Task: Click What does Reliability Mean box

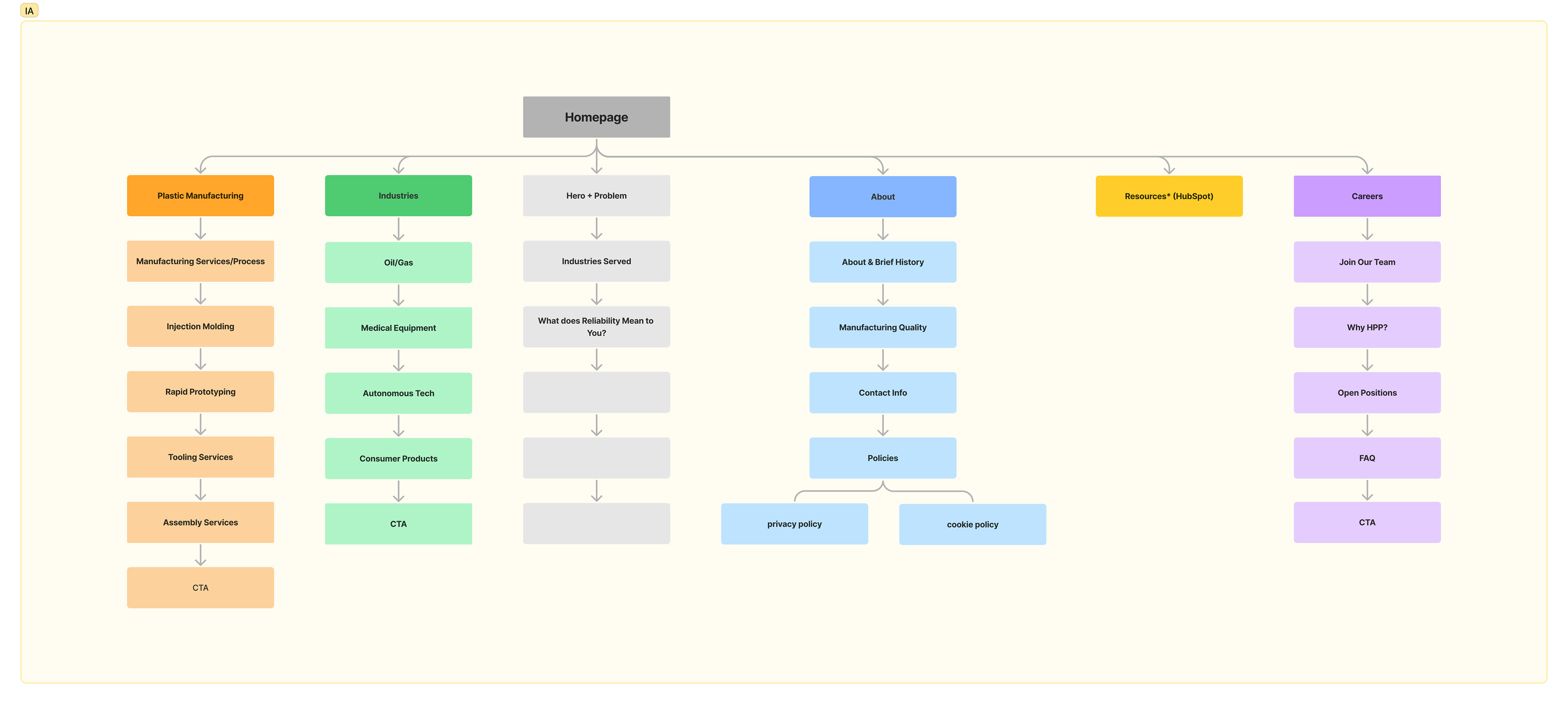Action: coord(596,327)
